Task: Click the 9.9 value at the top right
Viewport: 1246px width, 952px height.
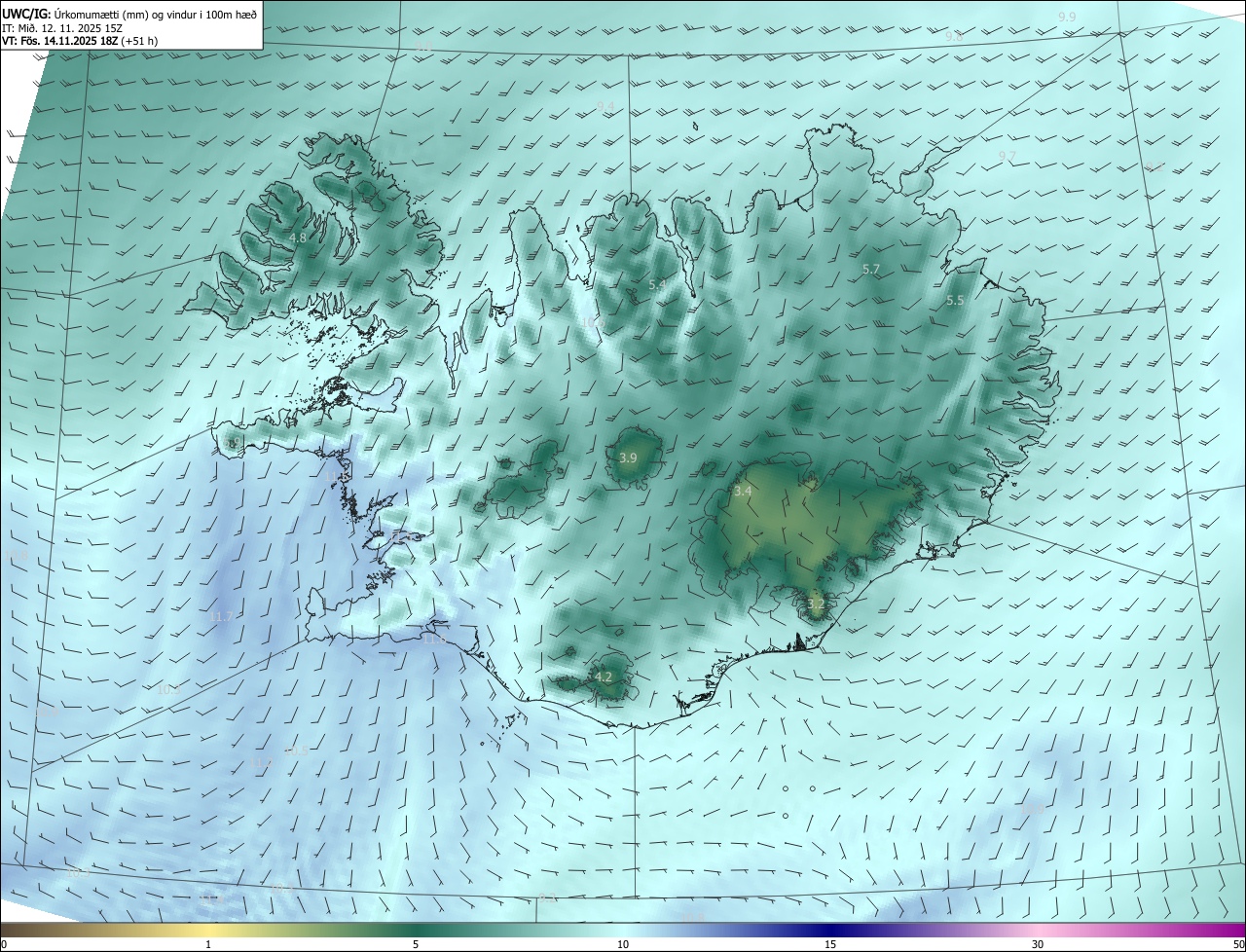Action: coord(1067,18)
